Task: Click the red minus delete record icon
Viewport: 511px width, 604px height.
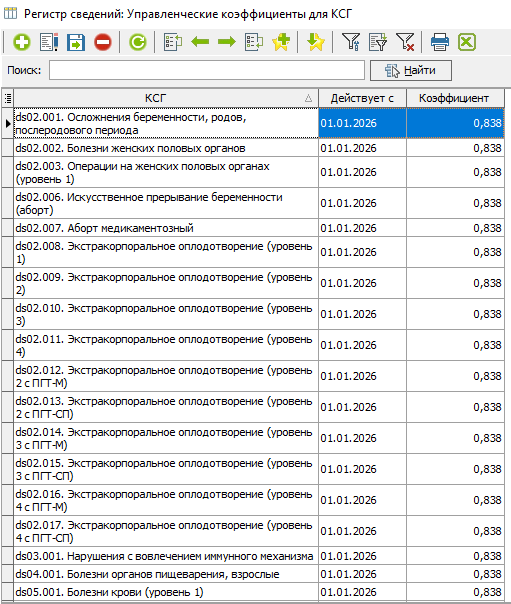Action: coord(103,42)
